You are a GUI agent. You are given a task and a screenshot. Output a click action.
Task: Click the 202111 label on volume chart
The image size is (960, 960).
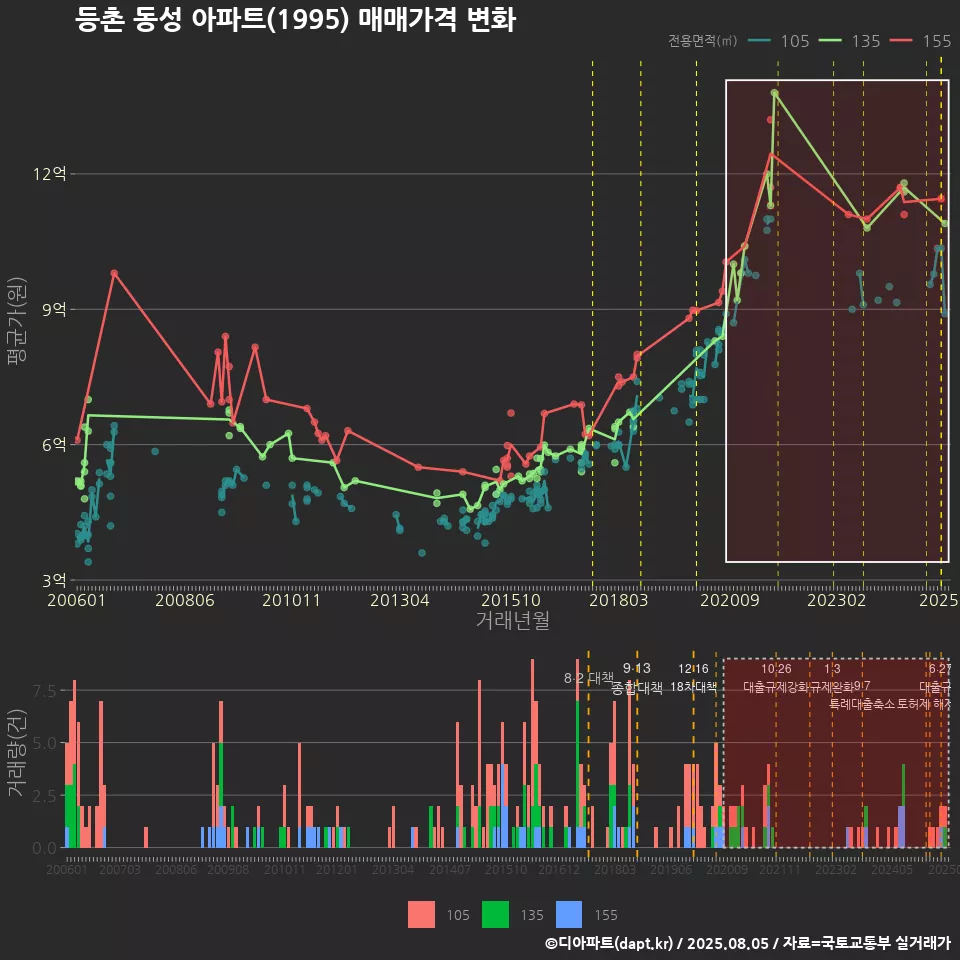point(780,869)
